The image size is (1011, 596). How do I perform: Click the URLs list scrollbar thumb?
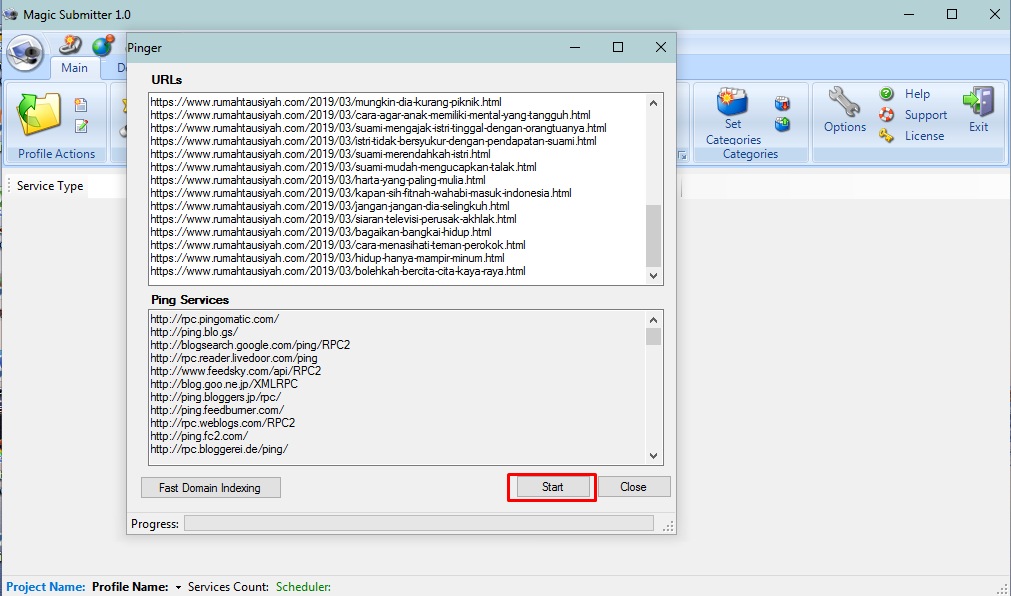tap(654, 235)
